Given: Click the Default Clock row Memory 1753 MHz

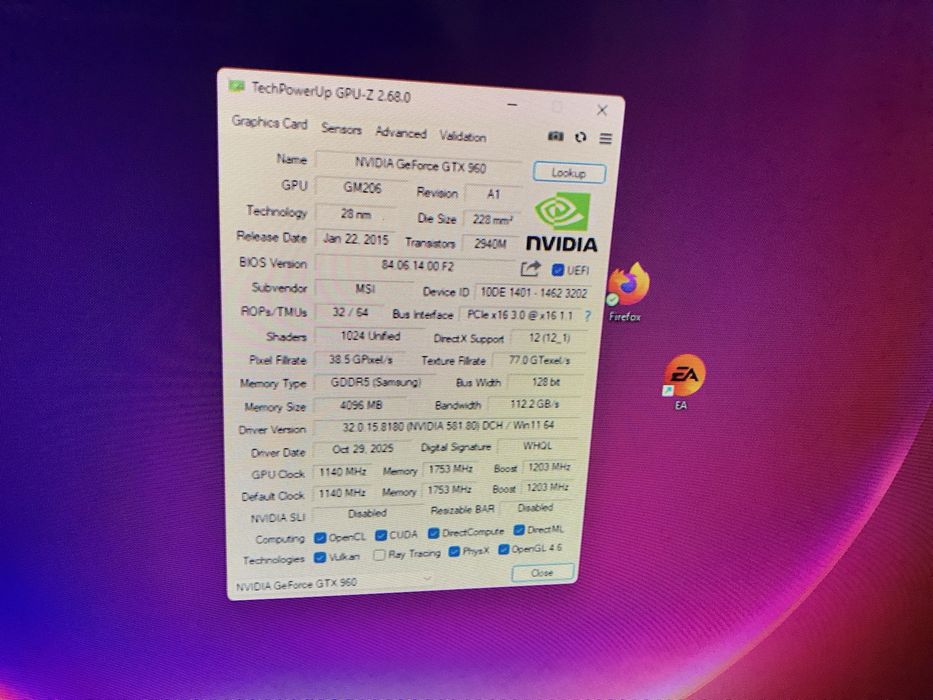Looking at the screenshot, I should tap(449, 490).
